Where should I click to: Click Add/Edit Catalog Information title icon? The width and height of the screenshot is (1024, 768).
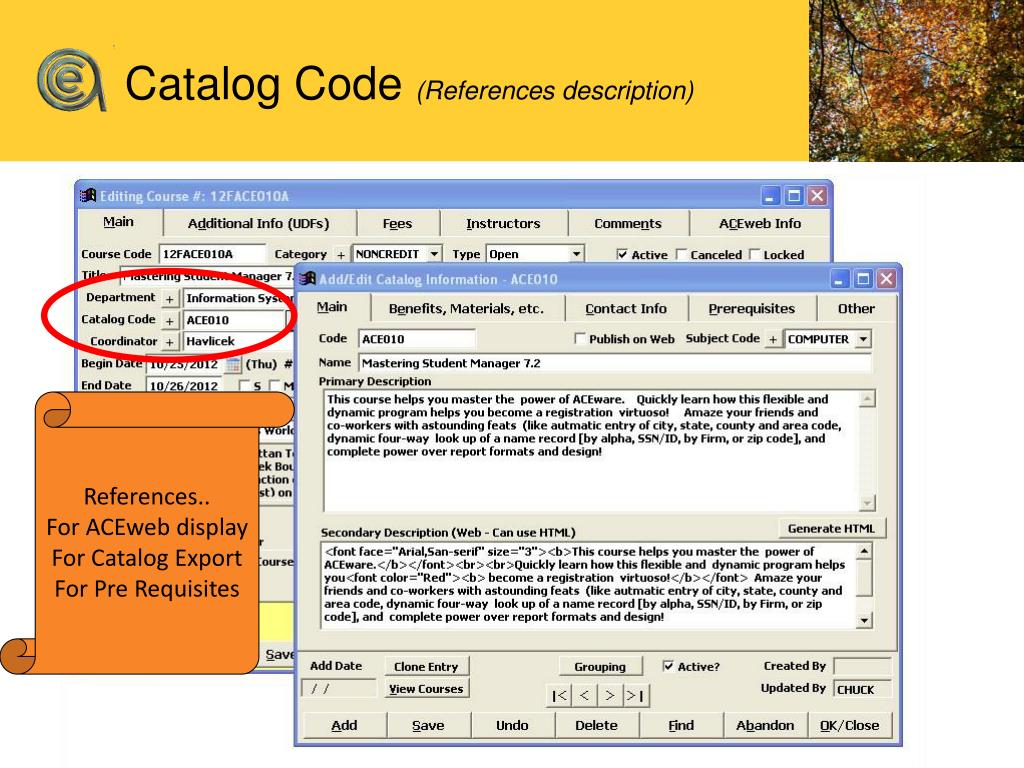tap(307, 279)
